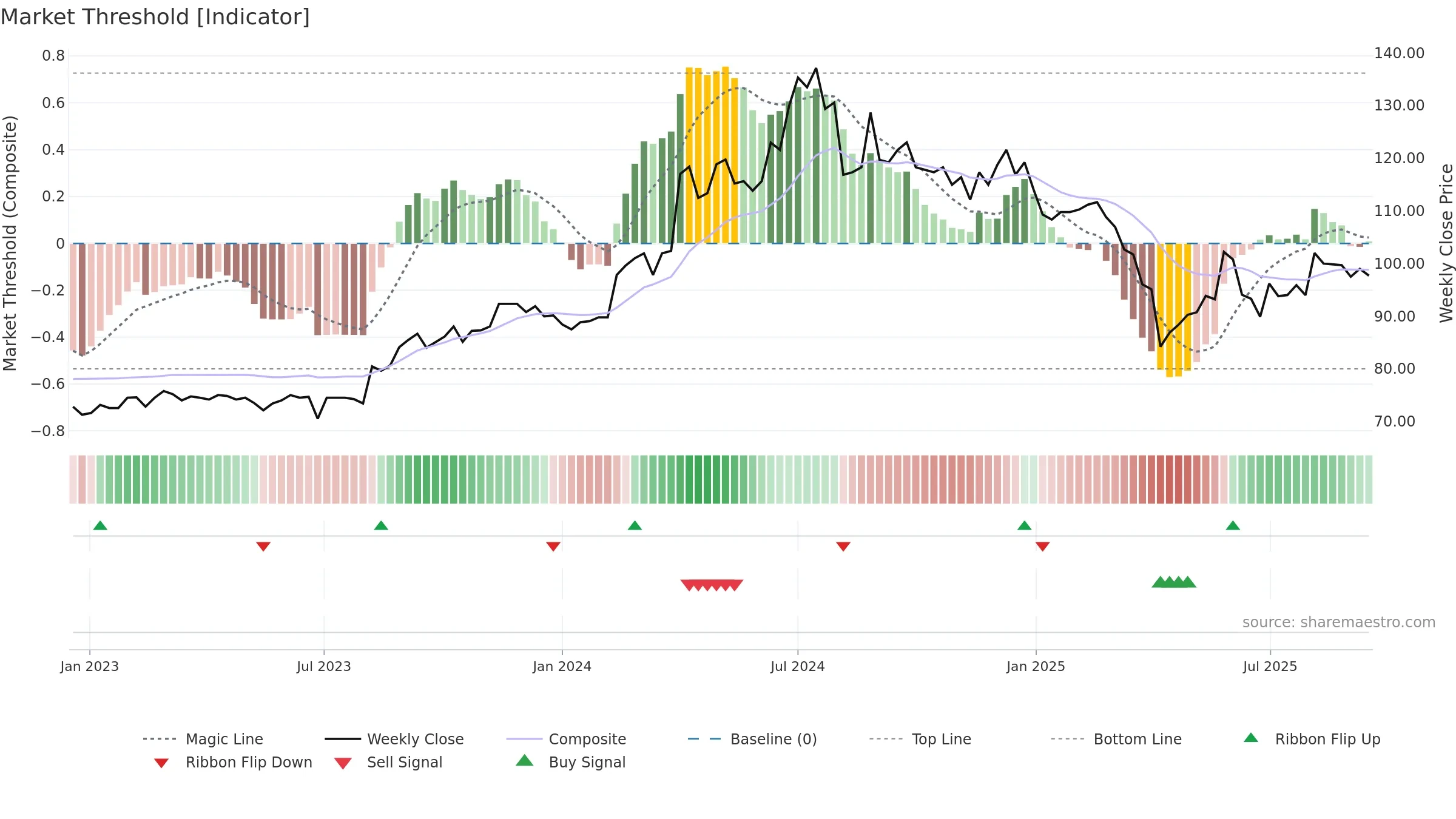Click the ribbon flip up marker after Jul 2023
1456x819 pixels.
[381, 525]
